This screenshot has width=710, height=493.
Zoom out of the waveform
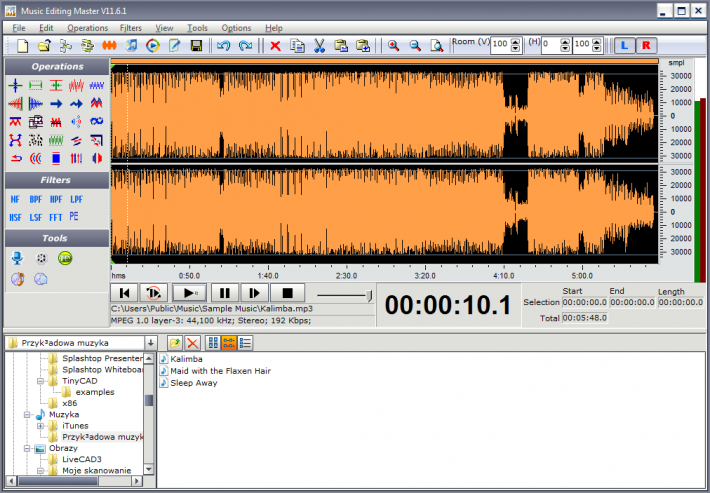tap(415, 45)
